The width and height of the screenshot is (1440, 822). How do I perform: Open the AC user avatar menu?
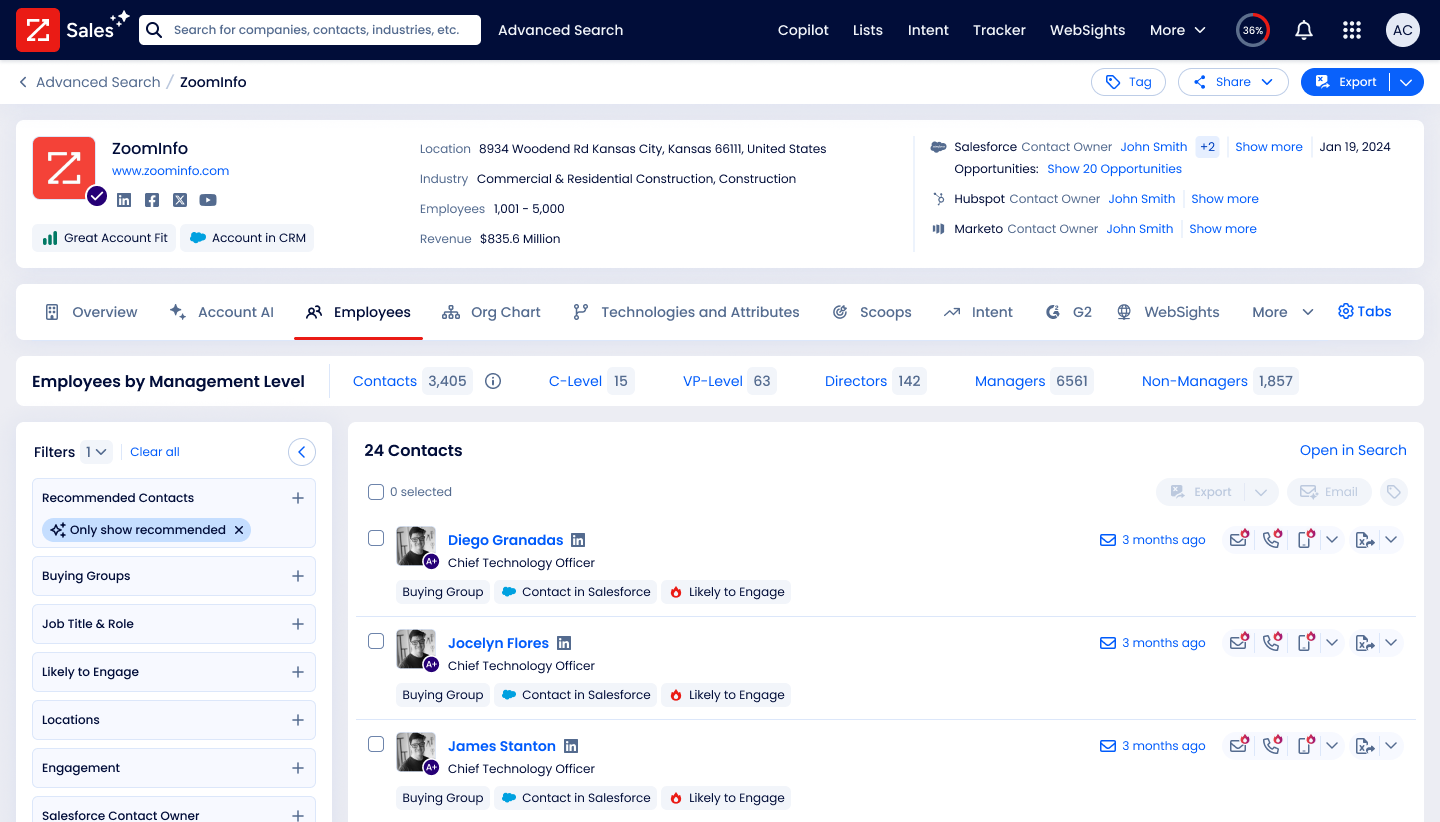(1403, 30)
